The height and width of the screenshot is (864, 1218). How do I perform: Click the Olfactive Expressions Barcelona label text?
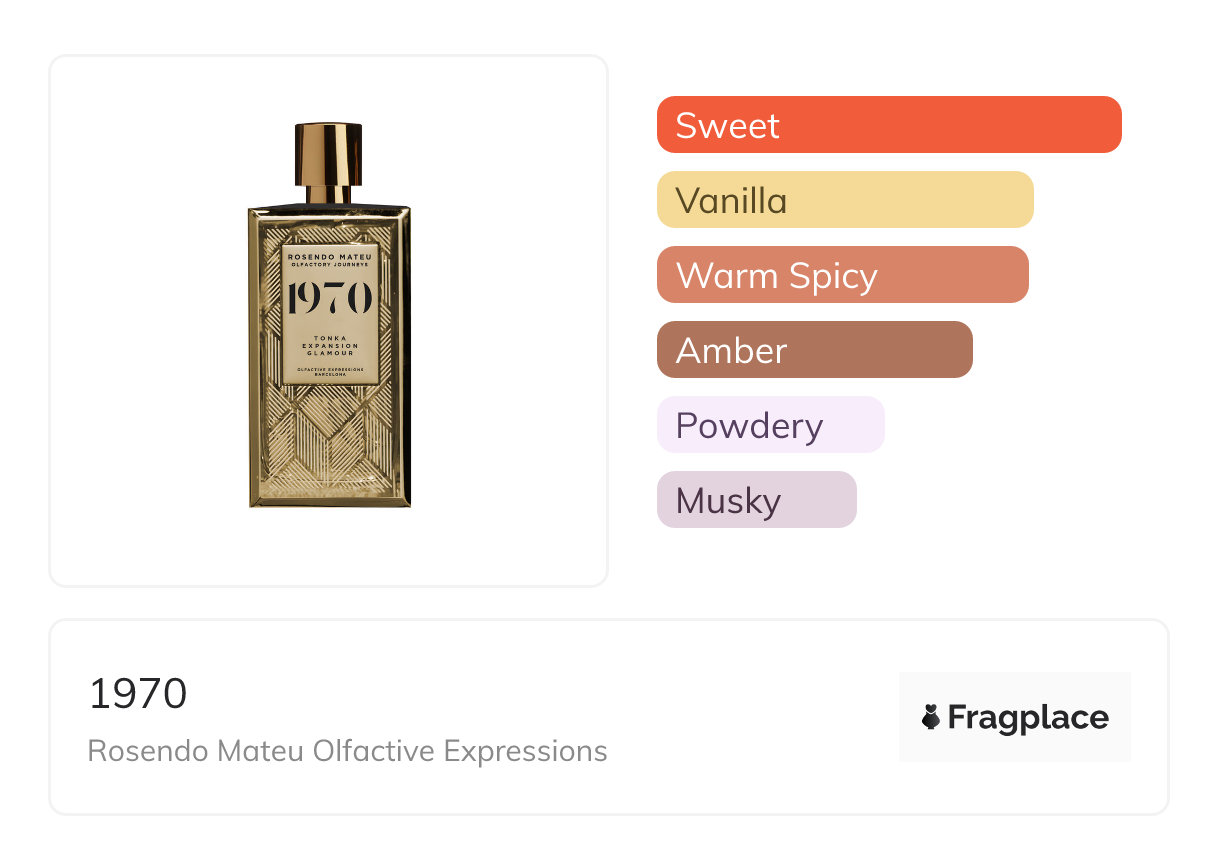[329, 372]
